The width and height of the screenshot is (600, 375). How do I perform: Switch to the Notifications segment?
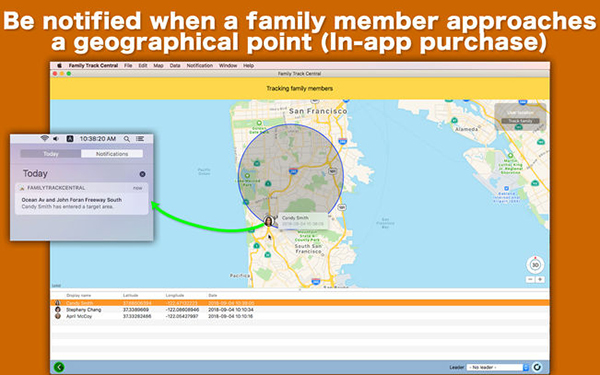(x=112, y=154)
